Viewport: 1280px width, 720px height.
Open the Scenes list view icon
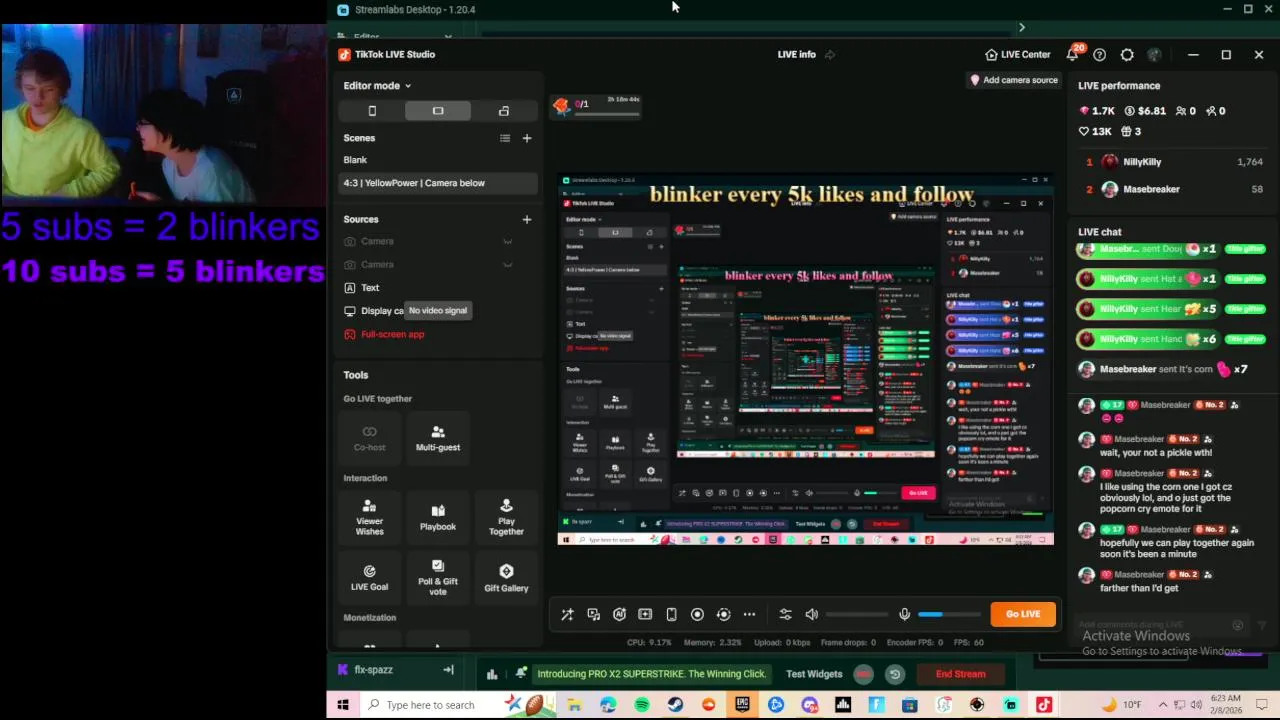(x=505, y=138)
